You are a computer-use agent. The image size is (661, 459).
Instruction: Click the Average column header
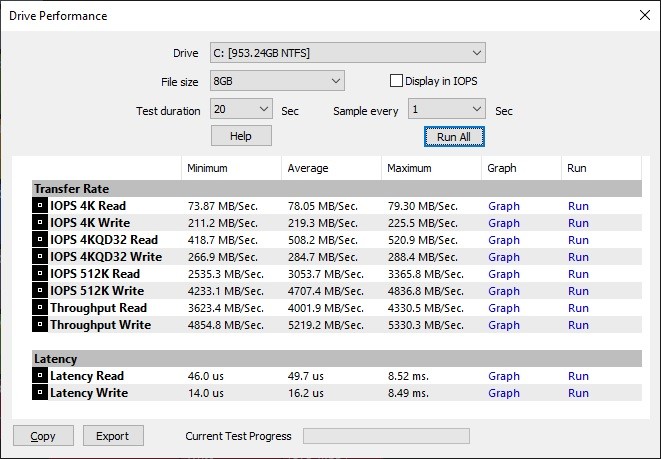click(x=331, y=168)
